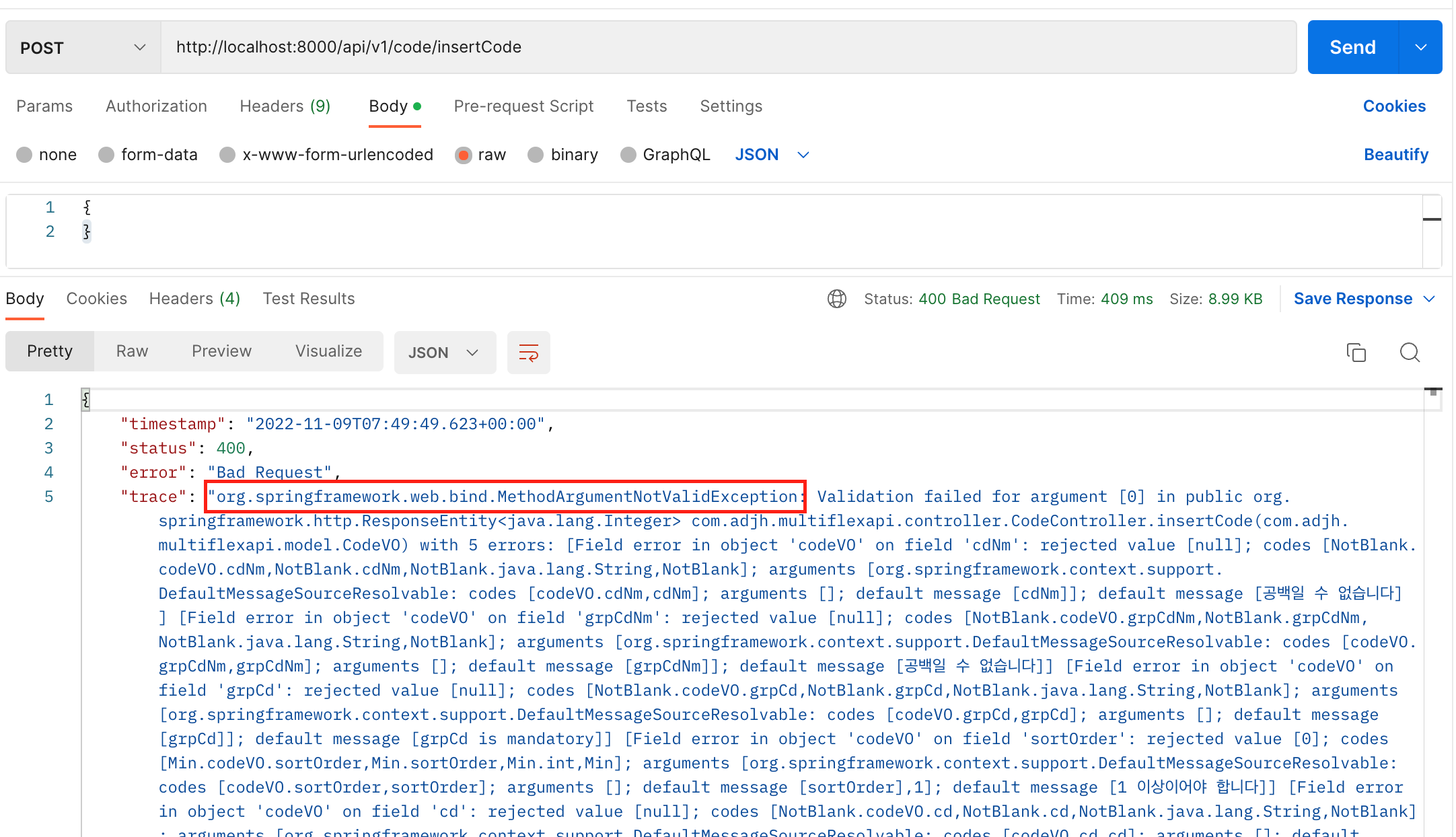Select the raw body type
1456x837 pixels.
tap(464, 155)
